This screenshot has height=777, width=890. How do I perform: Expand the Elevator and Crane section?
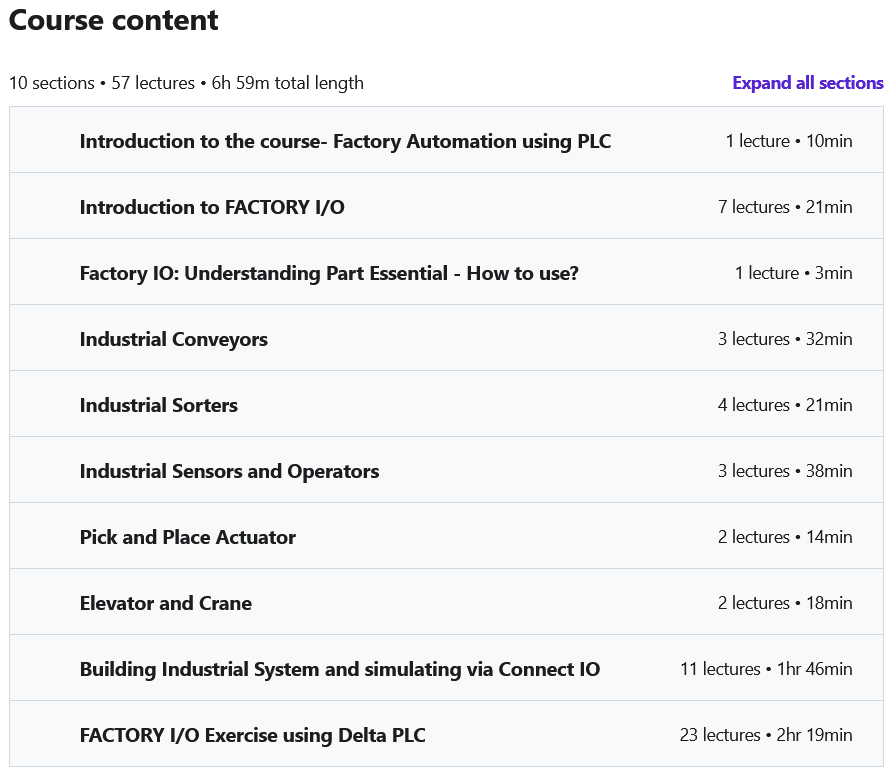[x=166, y=603]
